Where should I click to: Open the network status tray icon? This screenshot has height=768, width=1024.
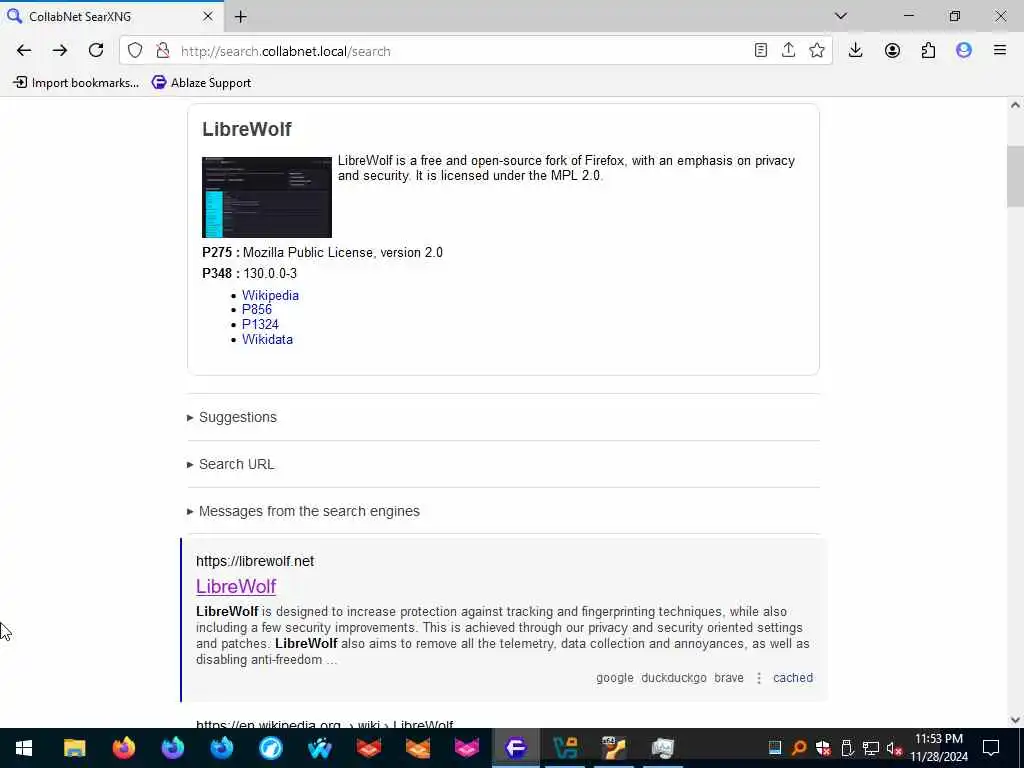tap(871, 748)
